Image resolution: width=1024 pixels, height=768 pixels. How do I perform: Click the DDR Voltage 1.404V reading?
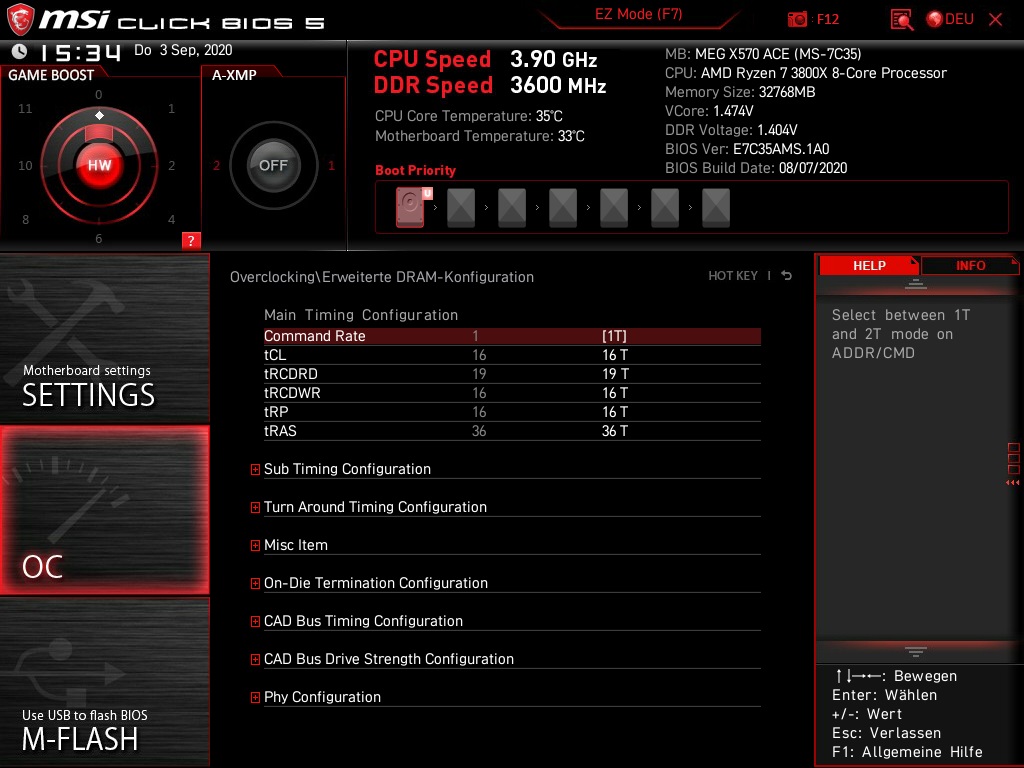(x=731, y=130)
